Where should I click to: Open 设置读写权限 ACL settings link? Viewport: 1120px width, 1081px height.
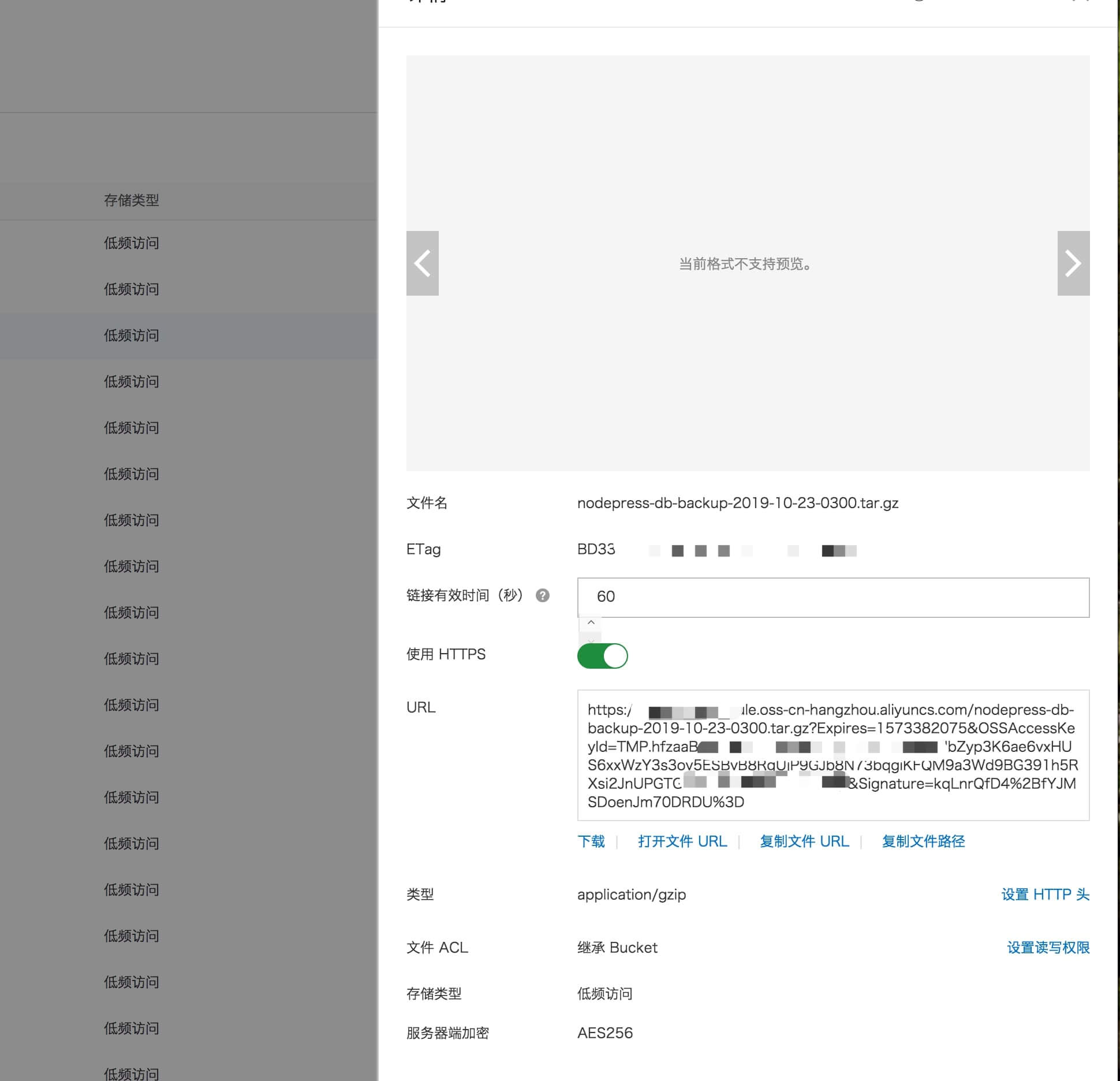click(1048, 948)
